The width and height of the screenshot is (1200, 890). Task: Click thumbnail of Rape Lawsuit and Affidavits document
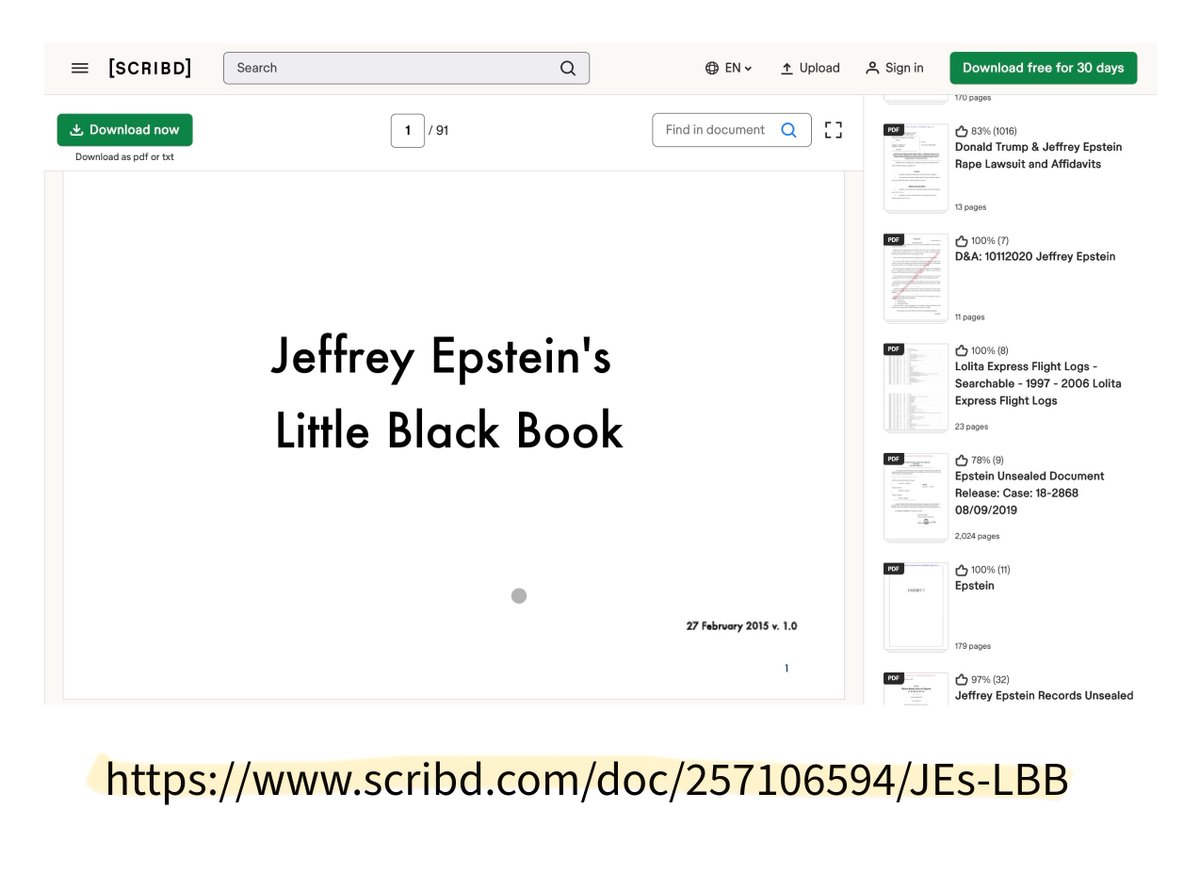pos(915,168)
